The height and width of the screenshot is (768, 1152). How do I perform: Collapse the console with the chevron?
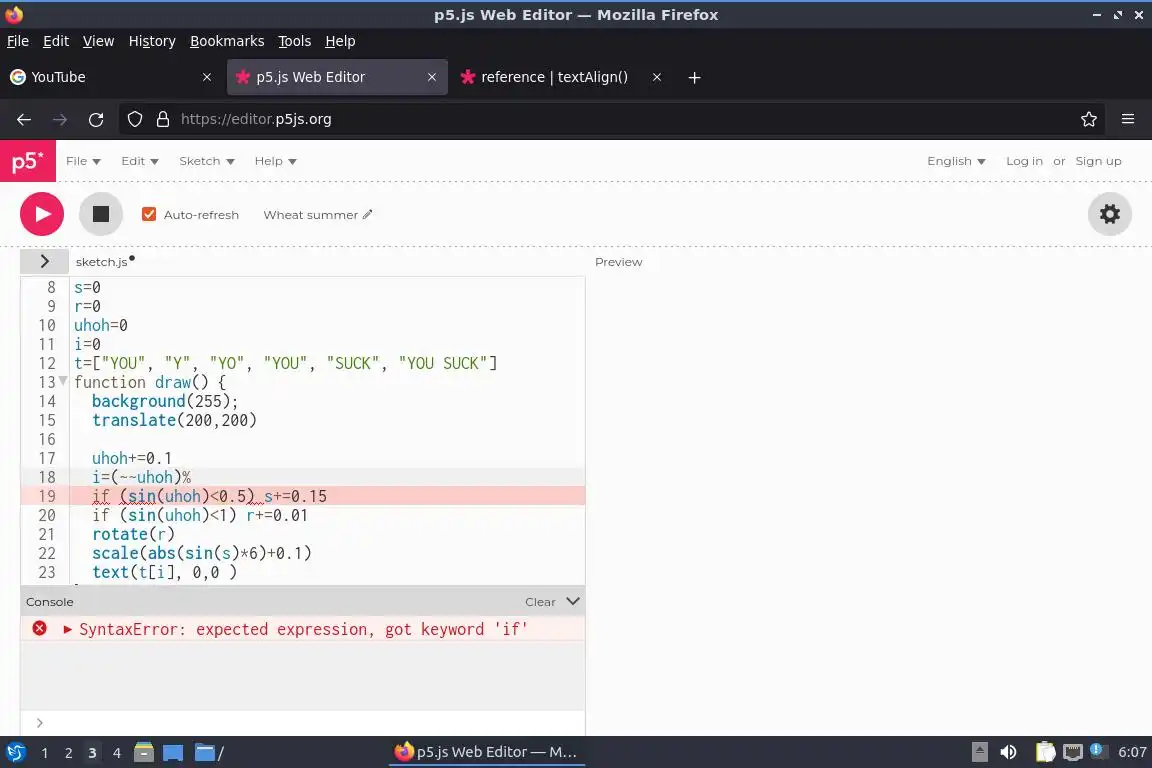[573, 601]
